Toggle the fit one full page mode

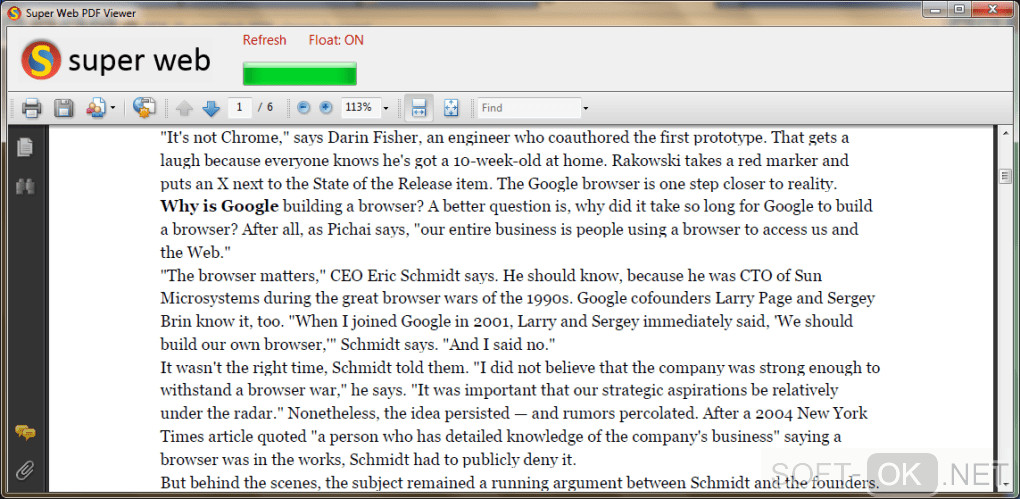tap(451, 108)
